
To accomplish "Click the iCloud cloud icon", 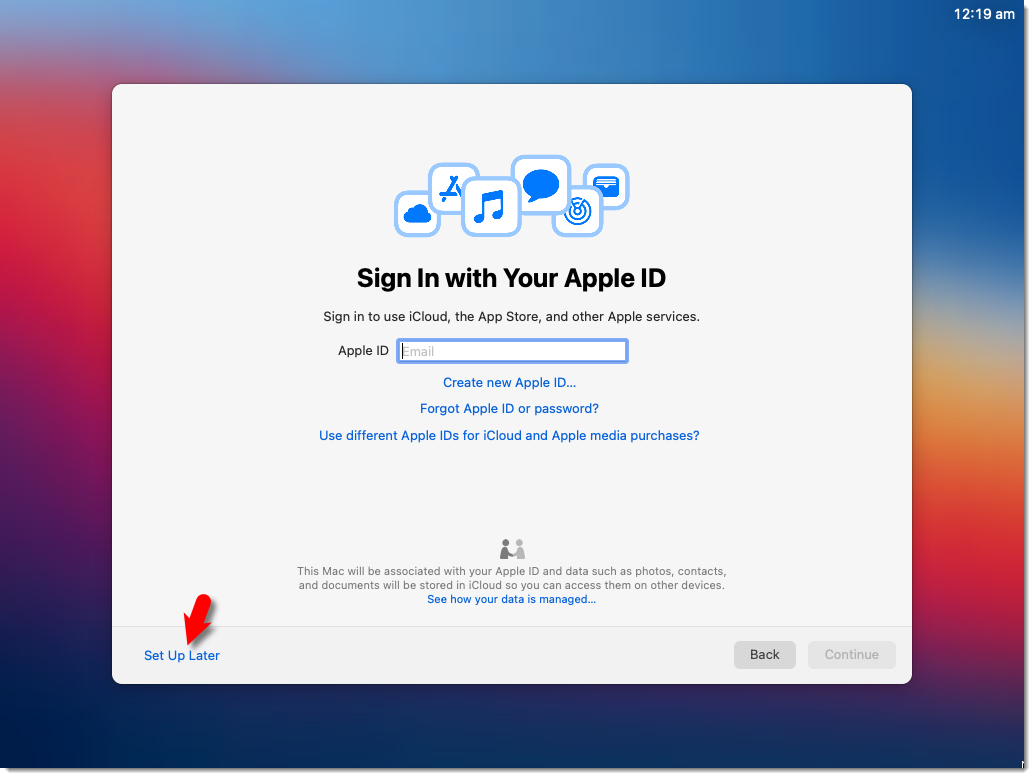I will (417, 214).
